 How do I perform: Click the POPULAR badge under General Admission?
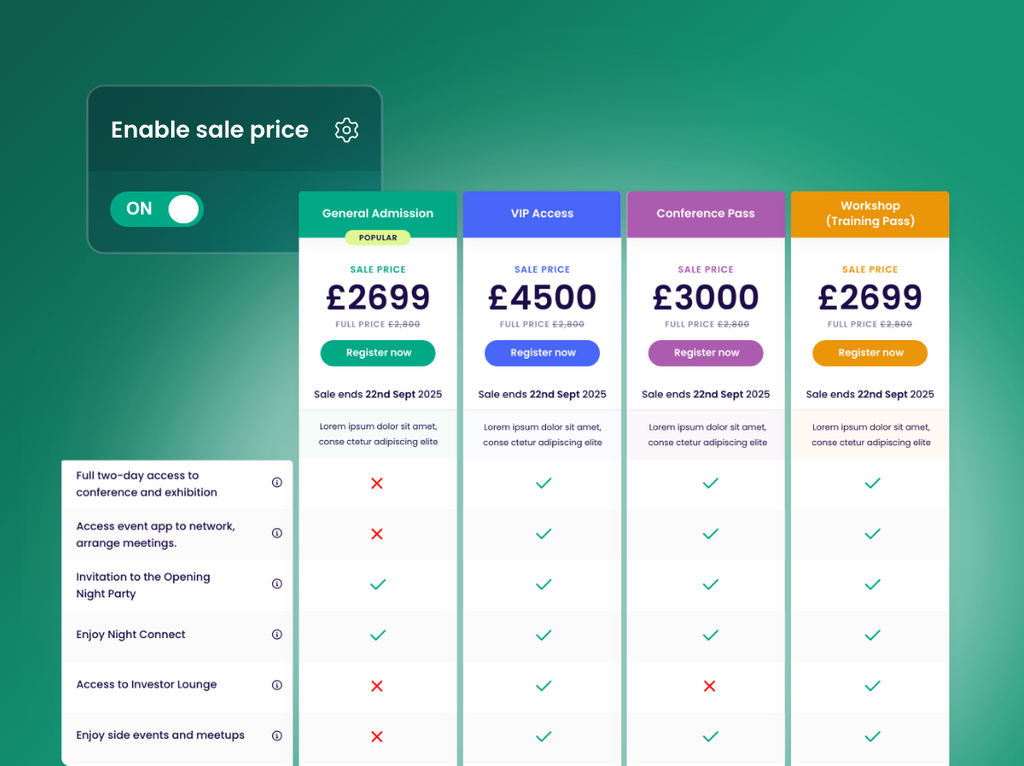[378, 238]
